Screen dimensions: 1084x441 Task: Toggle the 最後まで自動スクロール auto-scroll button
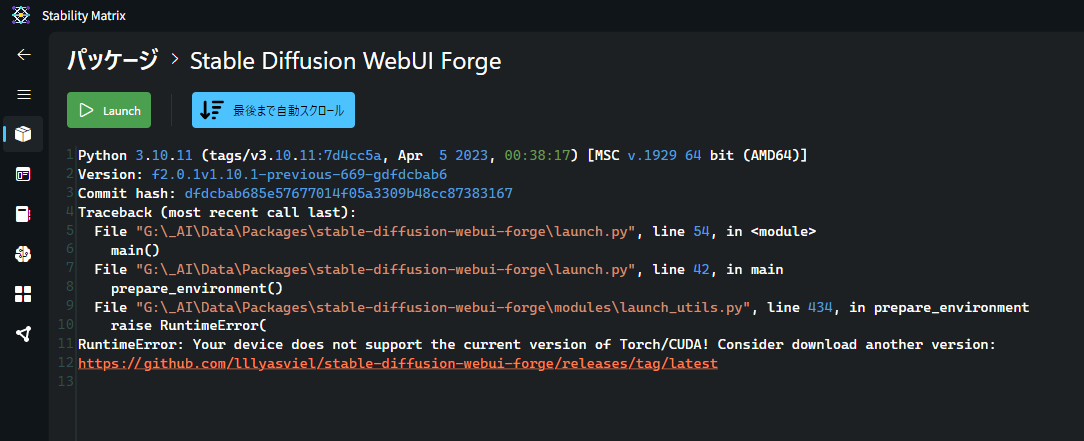273,110
